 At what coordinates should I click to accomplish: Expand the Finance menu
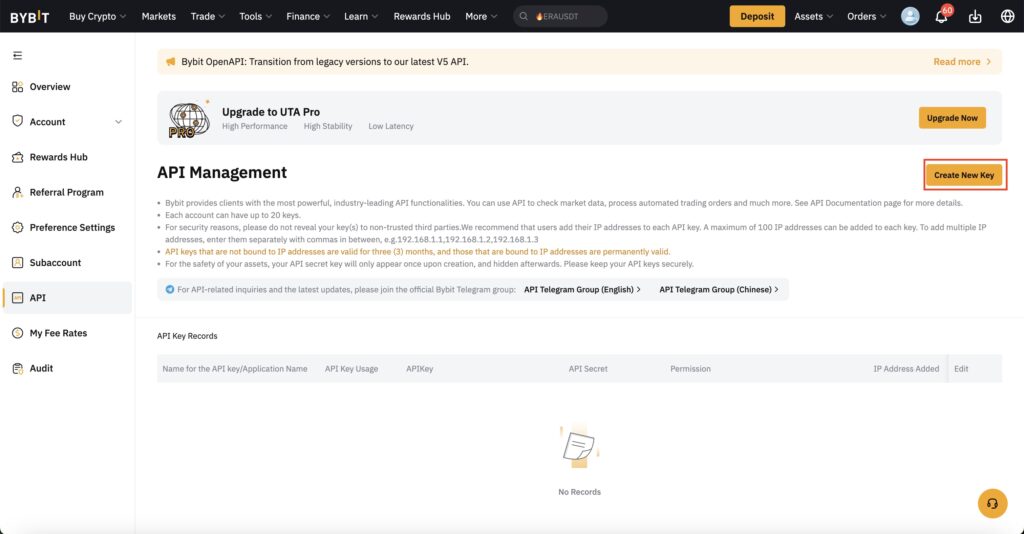[308, 16]
